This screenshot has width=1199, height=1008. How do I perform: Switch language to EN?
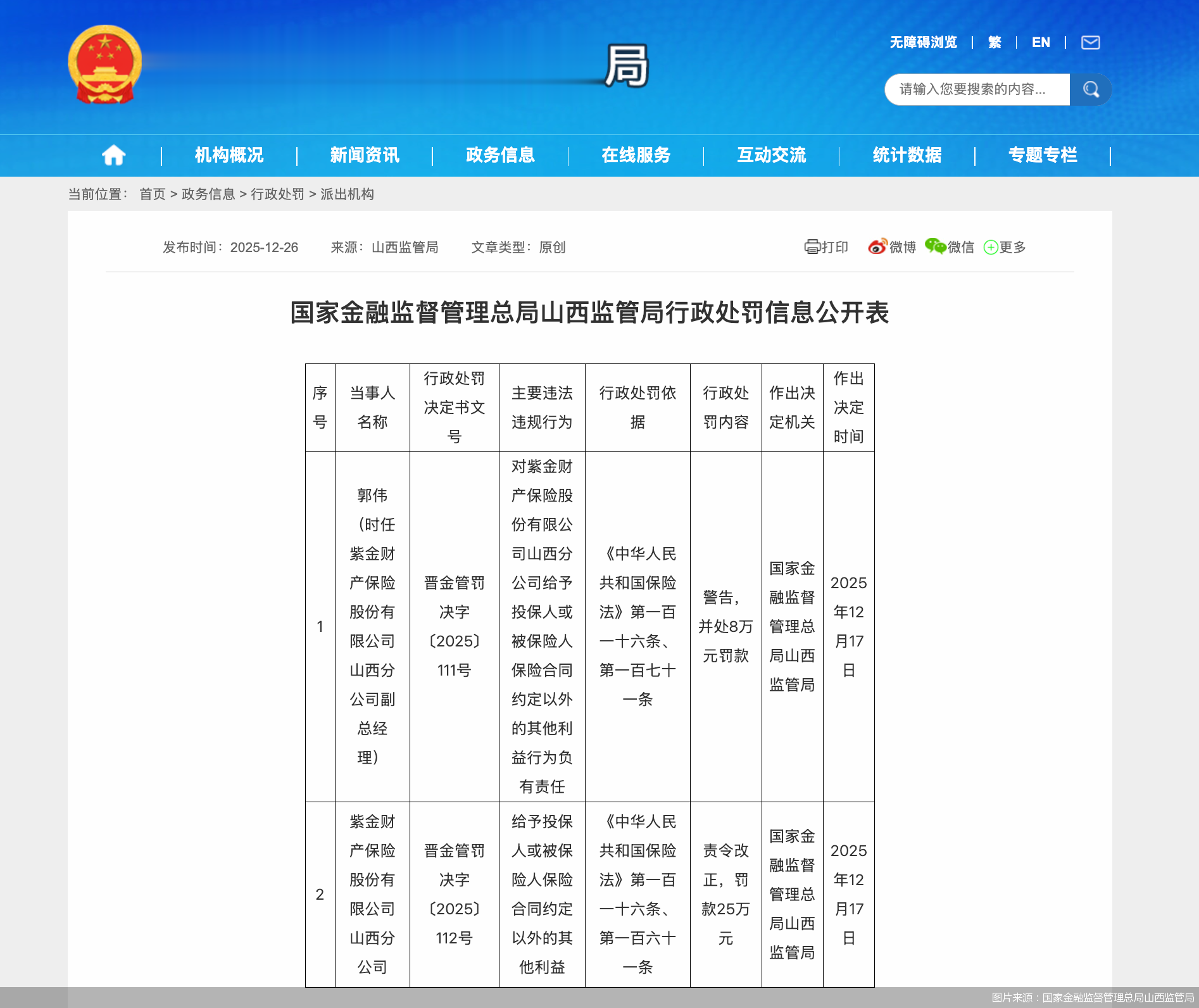coord(1041,42)
